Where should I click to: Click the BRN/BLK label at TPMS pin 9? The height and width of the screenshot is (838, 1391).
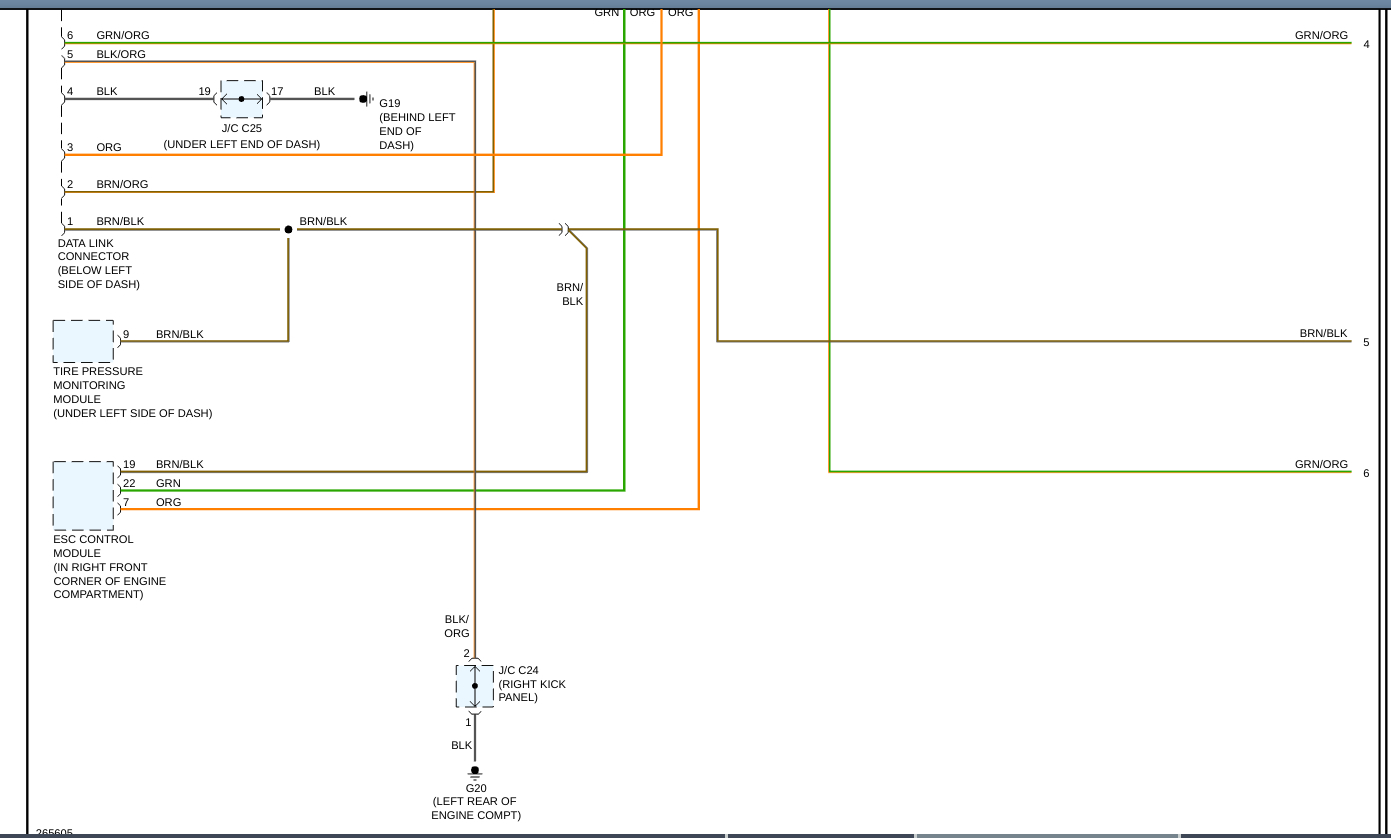179,334
